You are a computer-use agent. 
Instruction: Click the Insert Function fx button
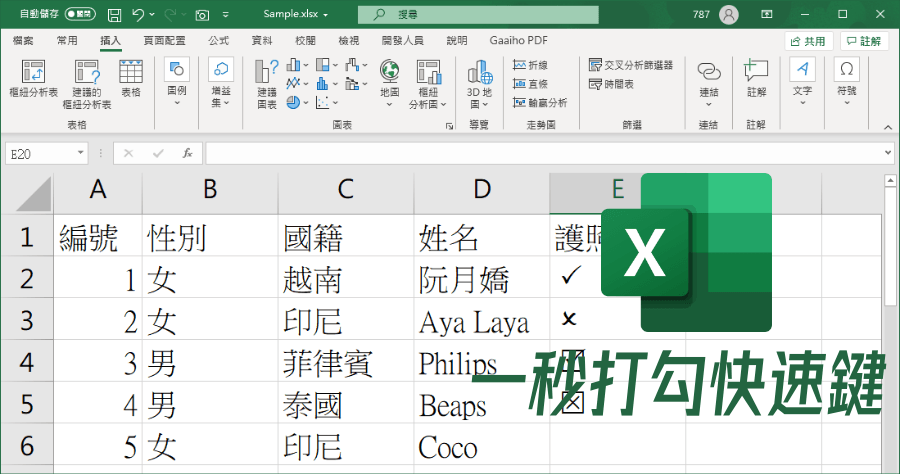(x=187, y=153)
